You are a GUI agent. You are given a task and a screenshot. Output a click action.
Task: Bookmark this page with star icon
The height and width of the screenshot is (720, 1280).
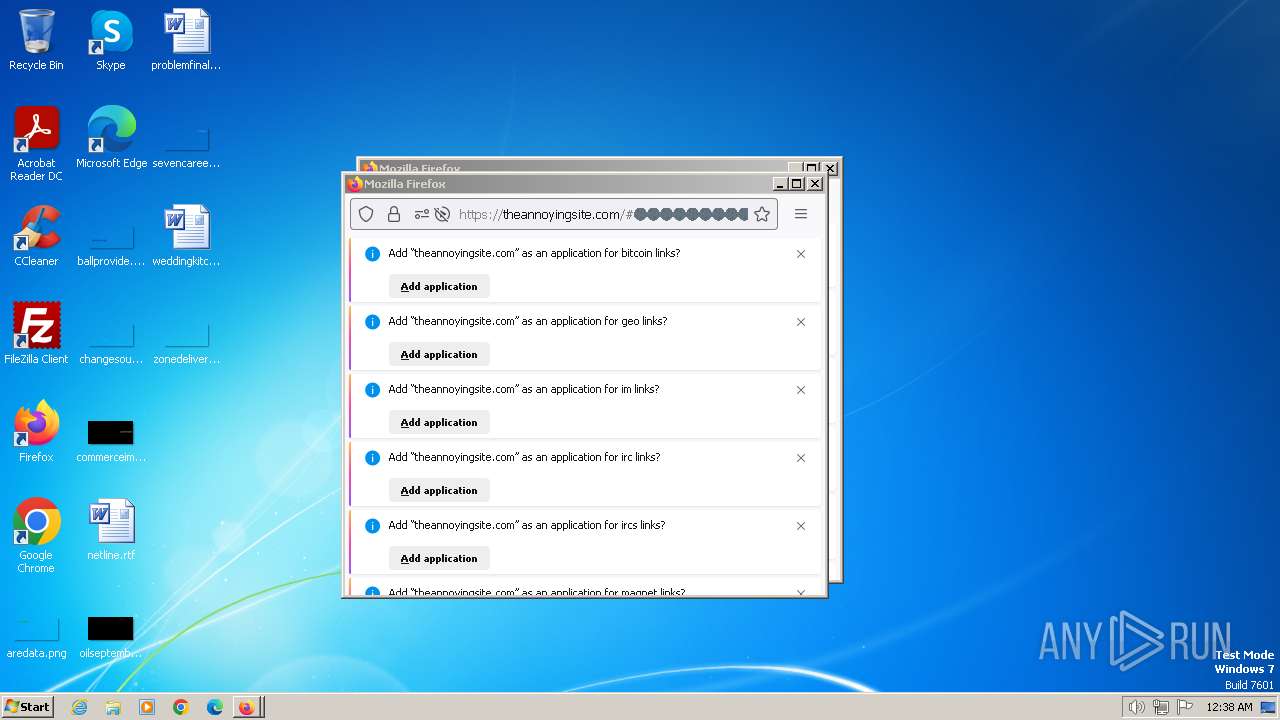click(762, 214)
